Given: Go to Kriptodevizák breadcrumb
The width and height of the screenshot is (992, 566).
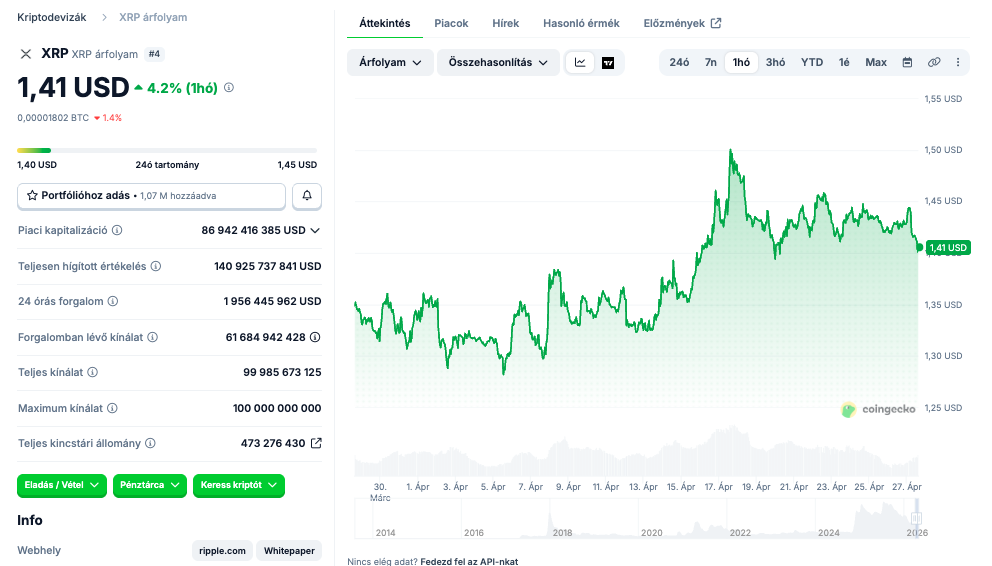Looking at the screenshot, I should pyautogui.click(x=52, y=18).
